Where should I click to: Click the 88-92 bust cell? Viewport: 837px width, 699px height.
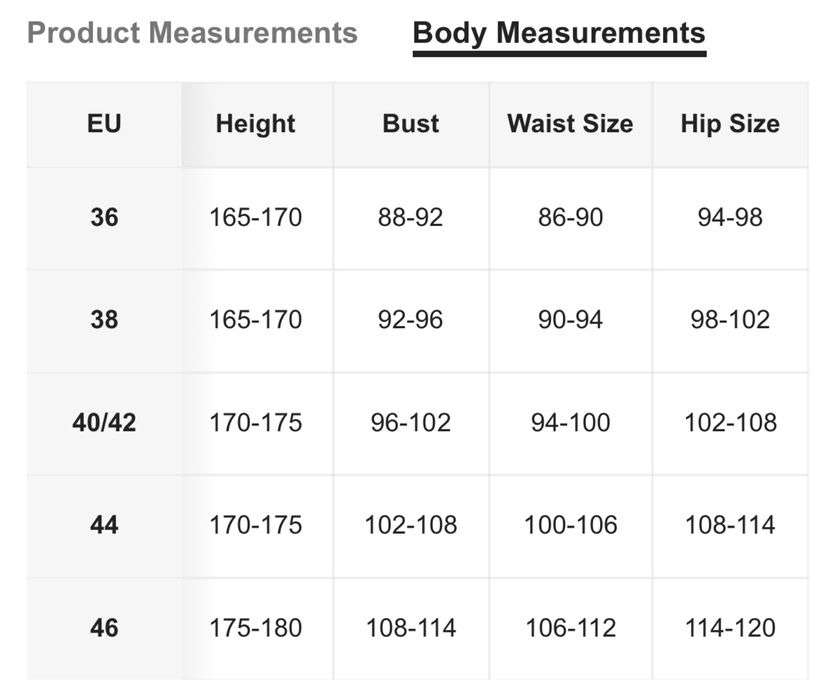[411, 217]
